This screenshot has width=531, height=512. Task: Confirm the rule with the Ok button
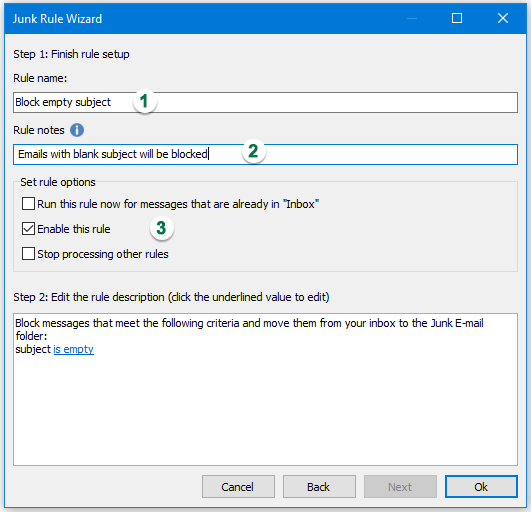point(481,487)
